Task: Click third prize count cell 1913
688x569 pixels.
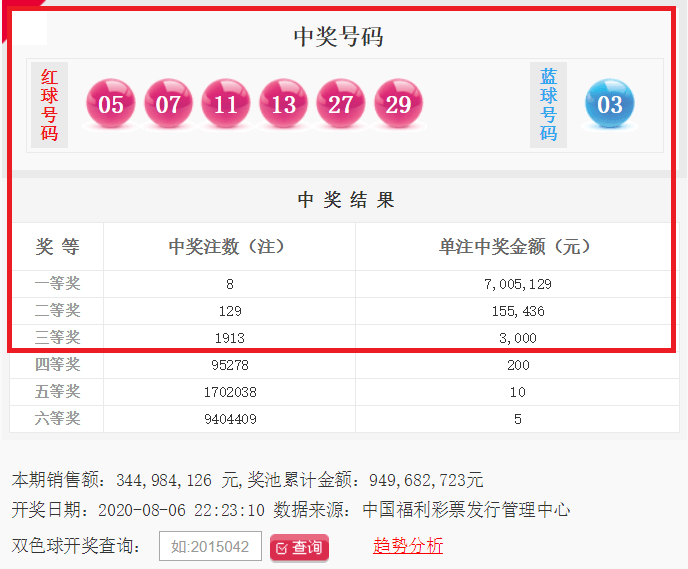Action: [229, 338]
